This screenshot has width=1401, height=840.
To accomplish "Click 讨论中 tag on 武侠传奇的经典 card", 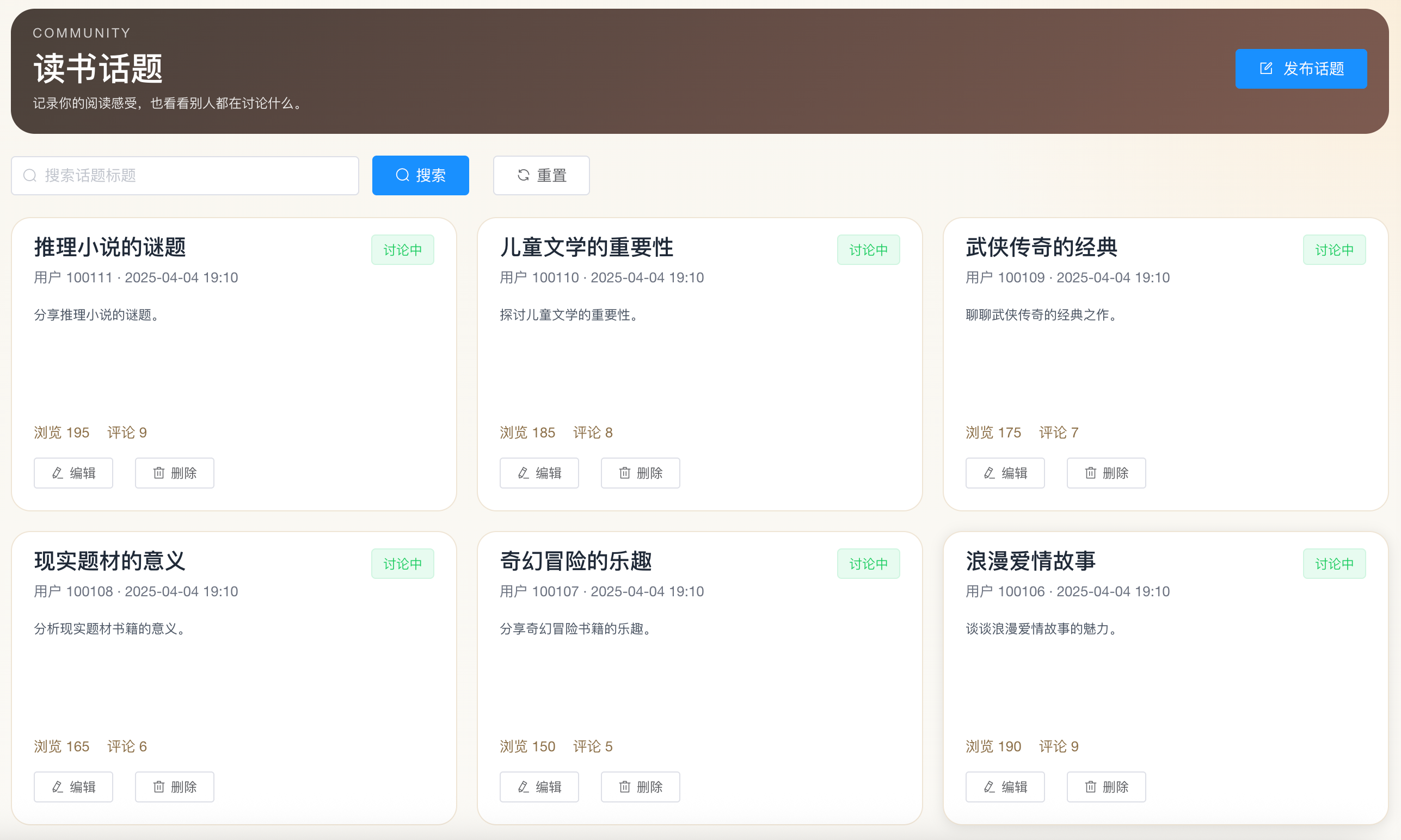I will point(1334,250).
